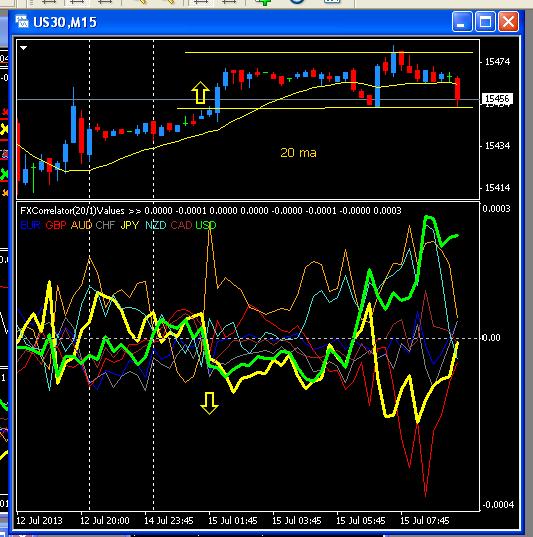The width and height of the screenshot is (533, 537).
Task: Click the '12 Jul 2013' time axis label
Action: click(x=39, y=521)
